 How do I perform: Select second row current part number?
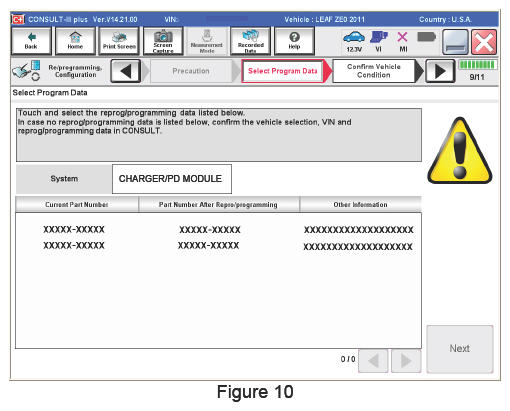74,246
